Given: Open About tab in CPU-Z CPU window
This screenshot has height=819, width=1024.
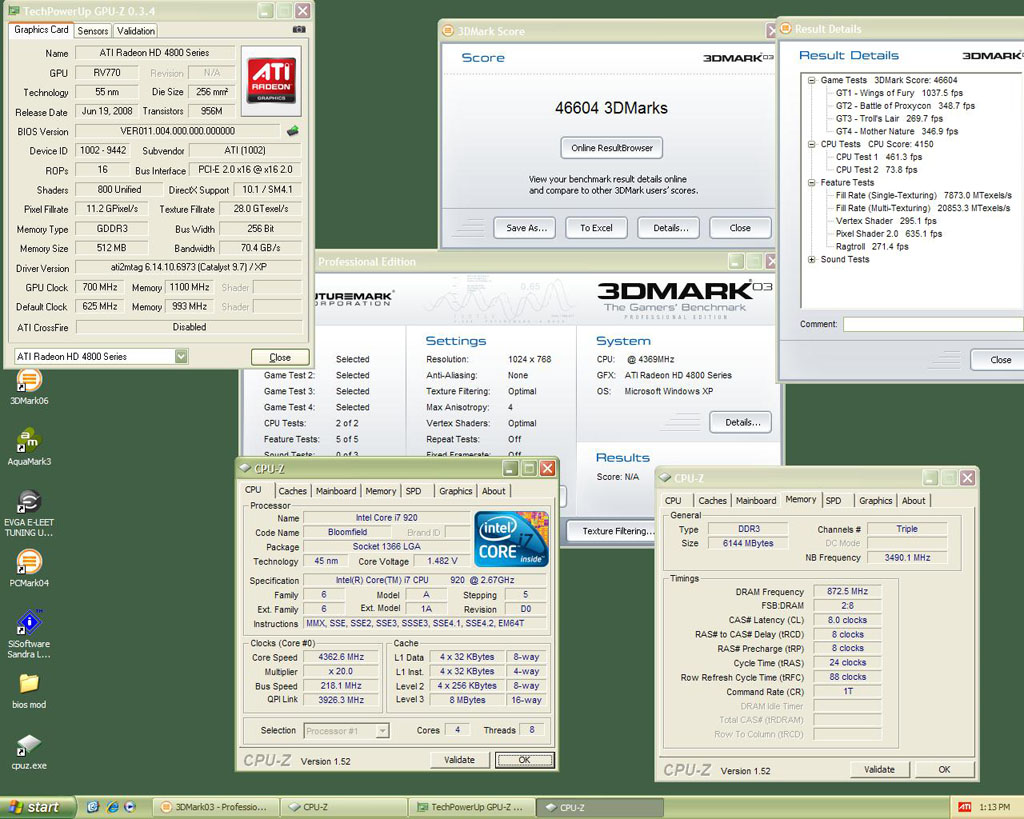Looking at the screenshot, I should 494,491.
